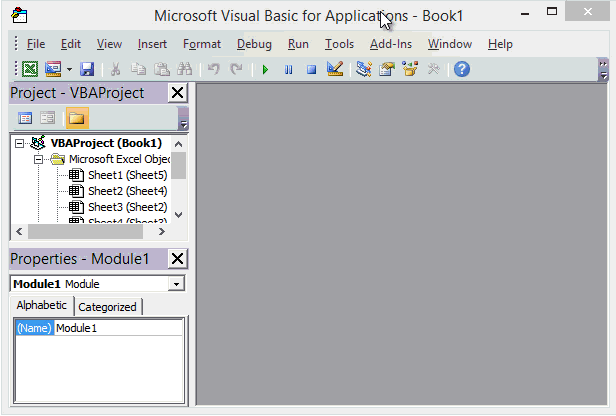The image size is (616, 416).
Task: Close the Project - VBAProject pane
Action: [178, 93]
